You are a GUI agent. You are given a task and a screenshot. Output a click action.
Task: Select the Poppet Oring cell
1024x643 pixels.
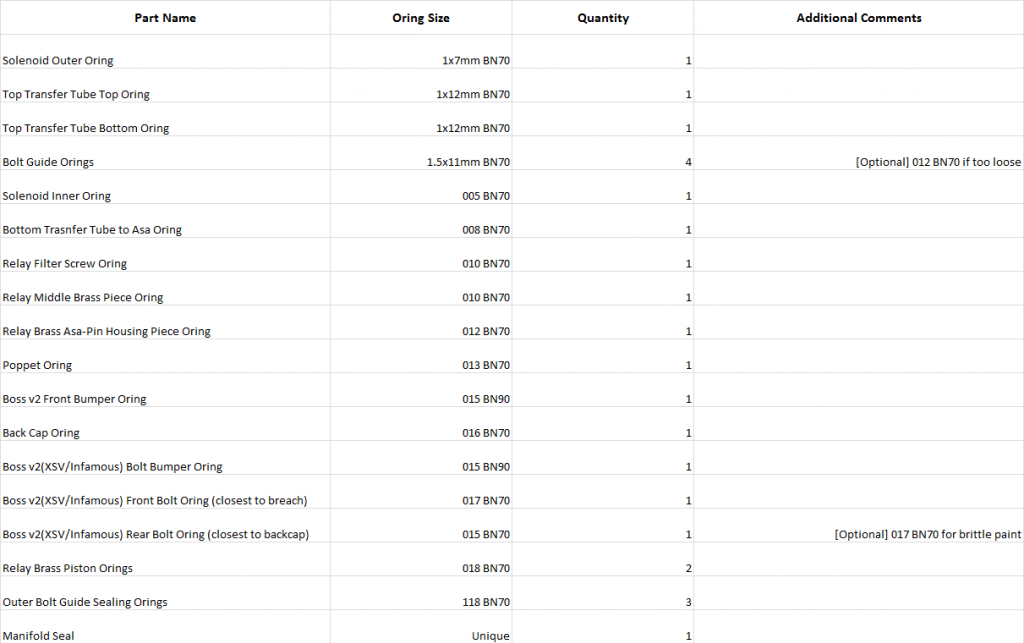coord(165,358)
